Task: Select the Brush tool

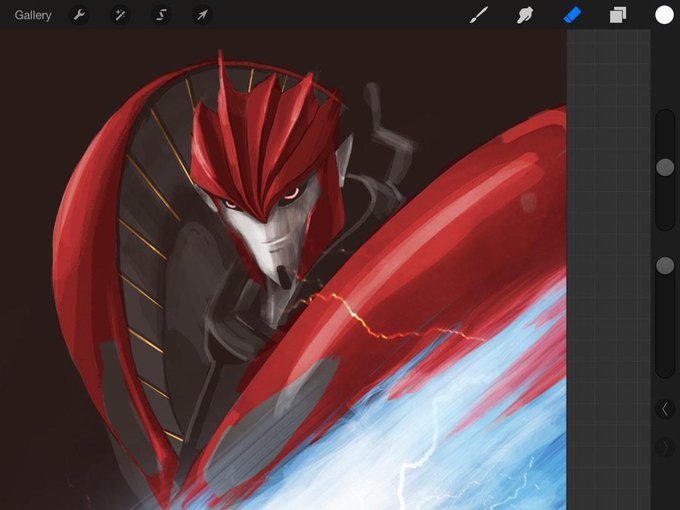Action: [479, 15]
